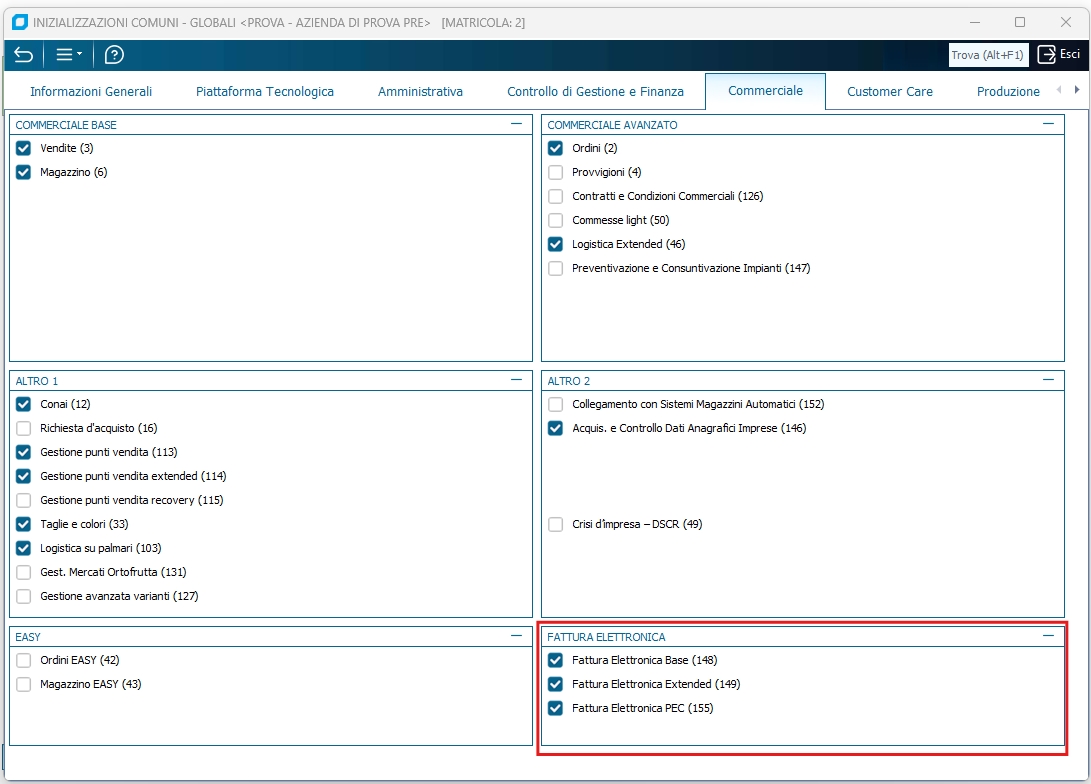1091x784 pixels.
Task: Open the help question mark icon
Action: click(x=114, y=55)
